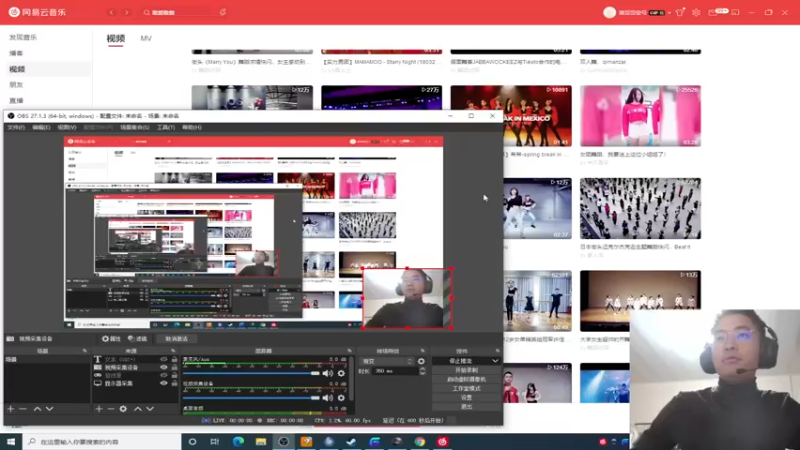
Task: Open the NetEase user avatar
Action: (x=609, y=12)
